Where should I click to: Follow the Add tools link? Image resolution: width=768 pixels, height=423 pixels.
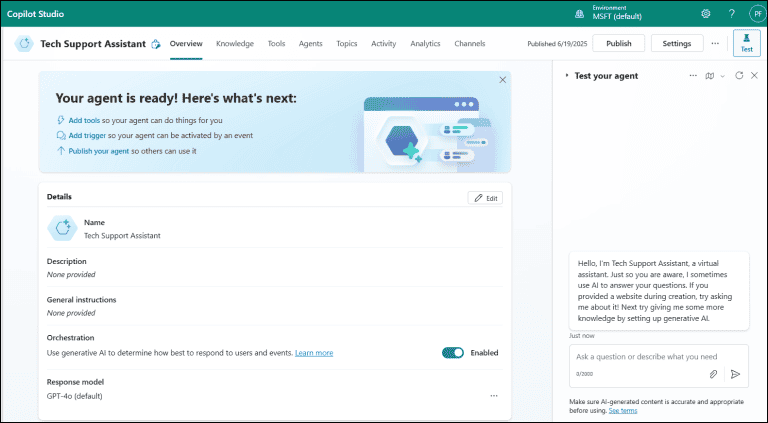86,120
